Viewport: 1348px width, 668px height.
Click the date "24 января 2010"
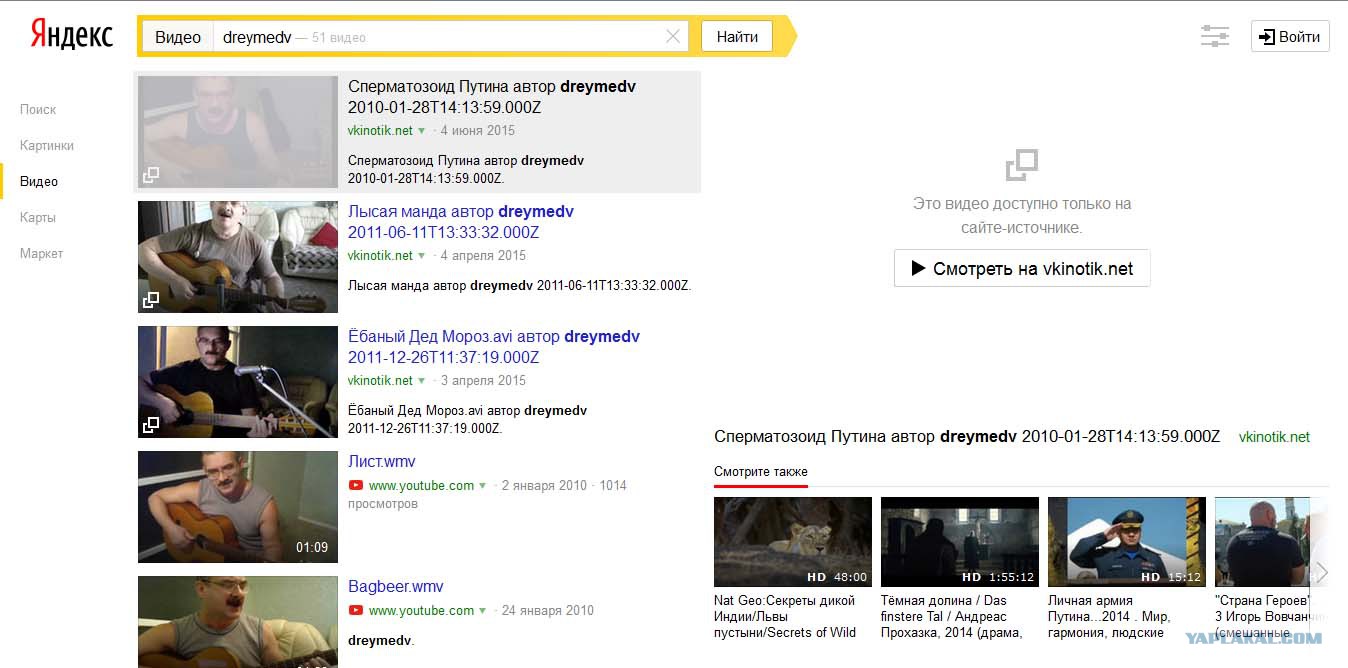pyautogui.click(x=548, y=611)
